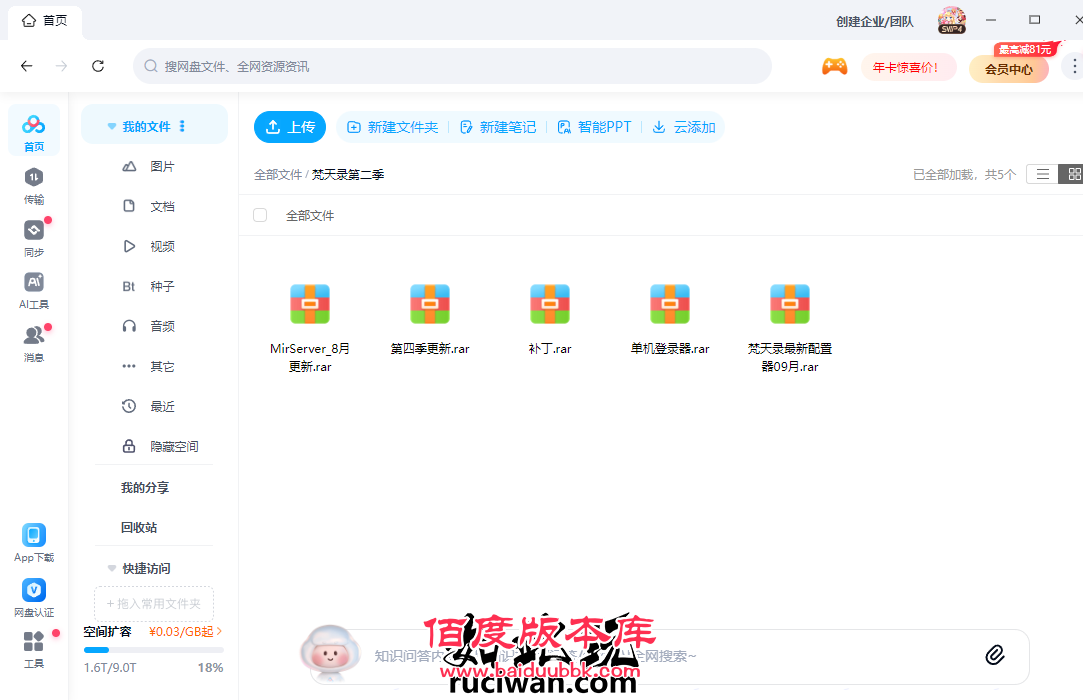1083x700 pixels.
Task: Click the 新建文件夹 button
Action: (x=392, y=127)
